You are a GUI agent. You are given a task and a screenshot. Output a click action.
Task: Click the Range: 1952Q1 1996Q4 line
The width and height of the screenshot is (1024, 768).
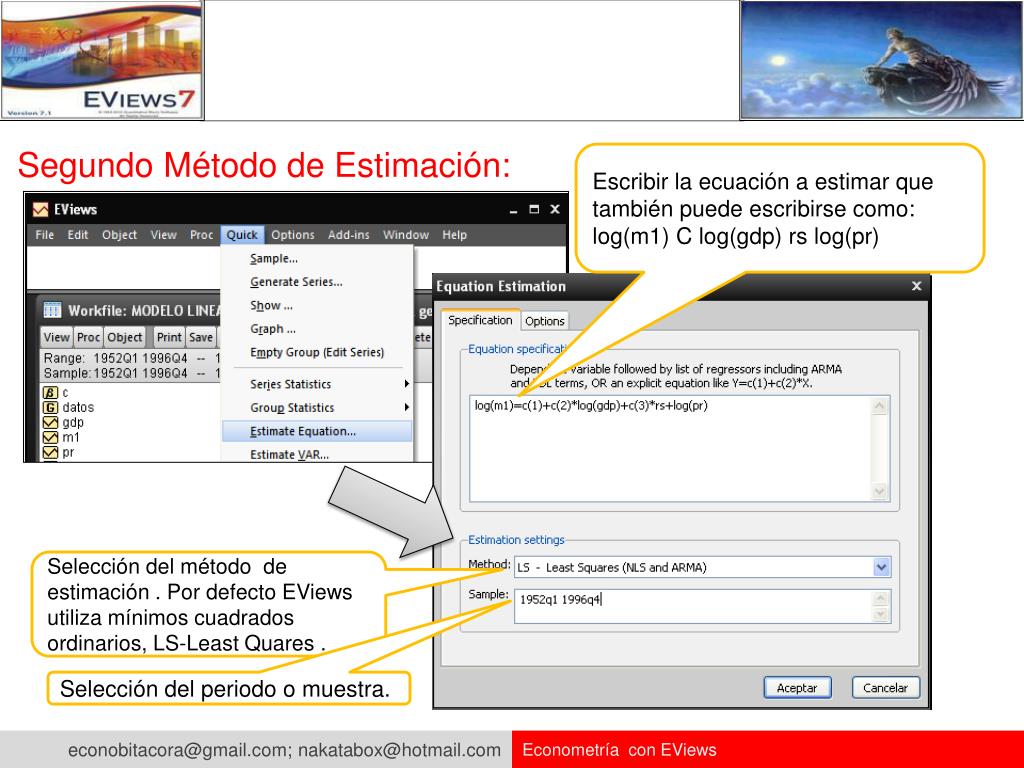132,358
